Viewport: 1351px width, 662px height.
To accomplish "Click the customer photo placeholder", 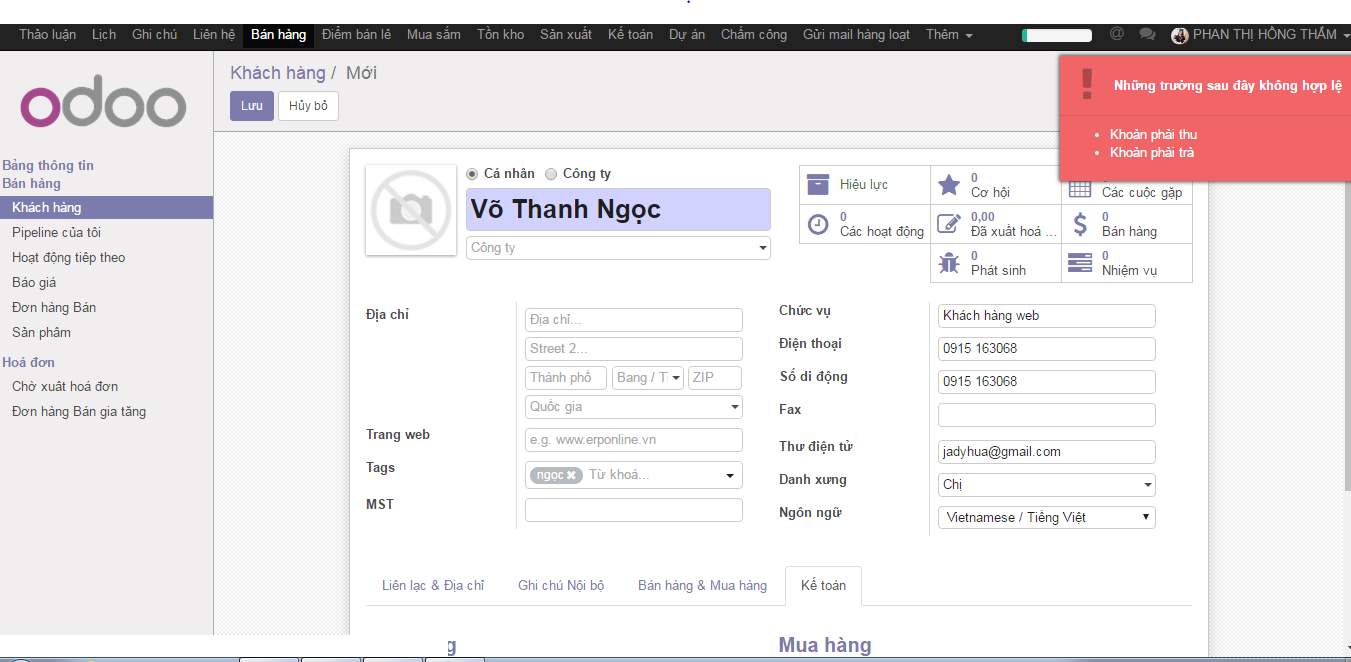I will tap(411, 210).
